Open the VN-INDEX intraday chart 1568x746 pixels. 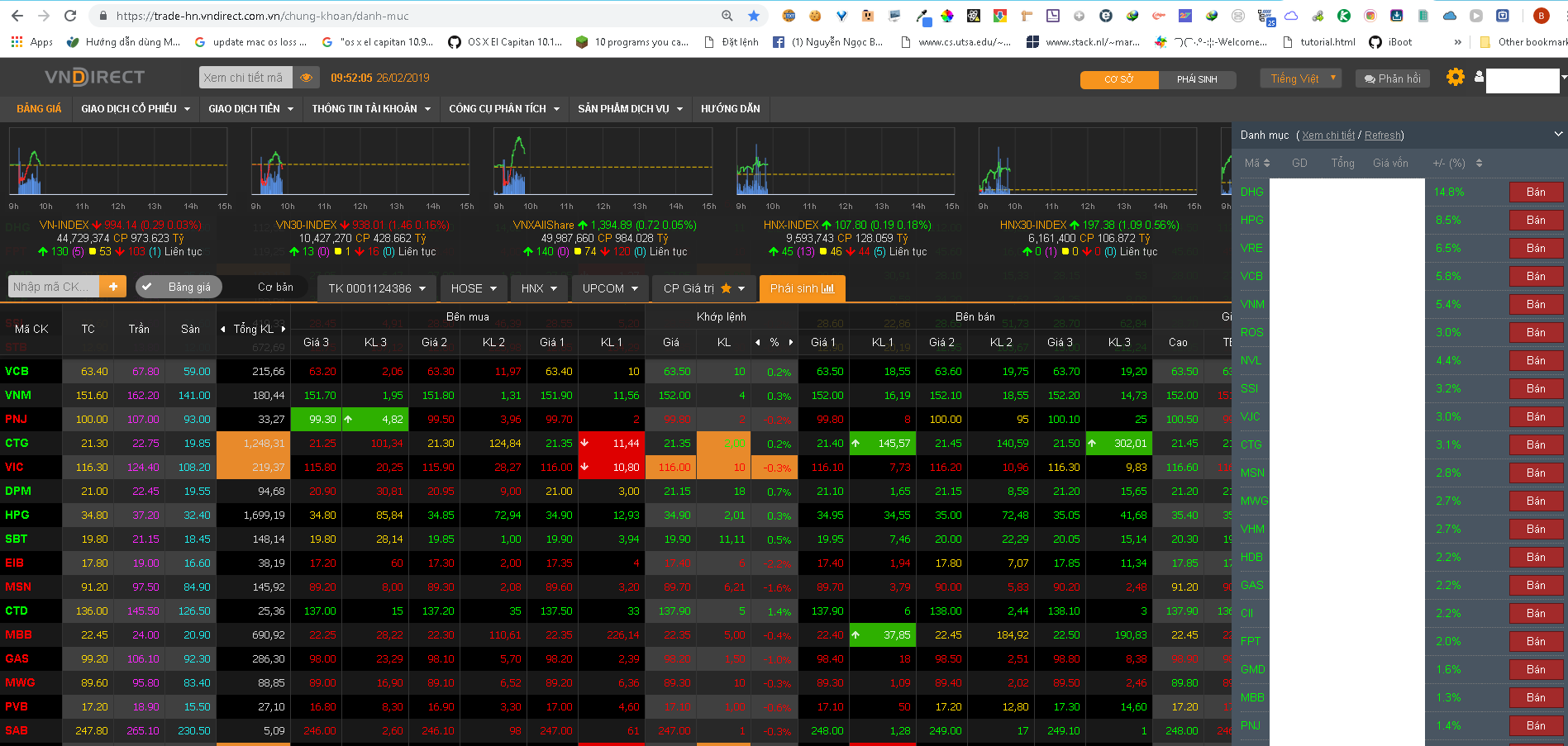click(119, 162)
